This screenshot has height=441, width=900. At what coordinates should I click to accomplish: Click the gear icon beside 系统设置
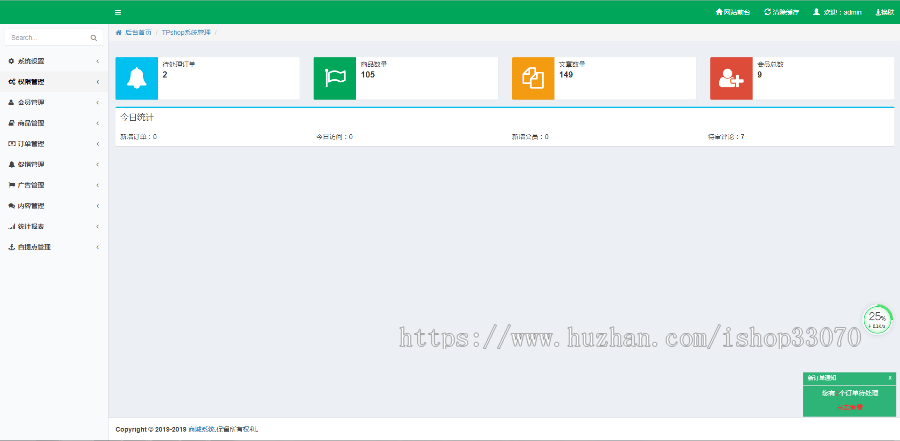[11, 61]
